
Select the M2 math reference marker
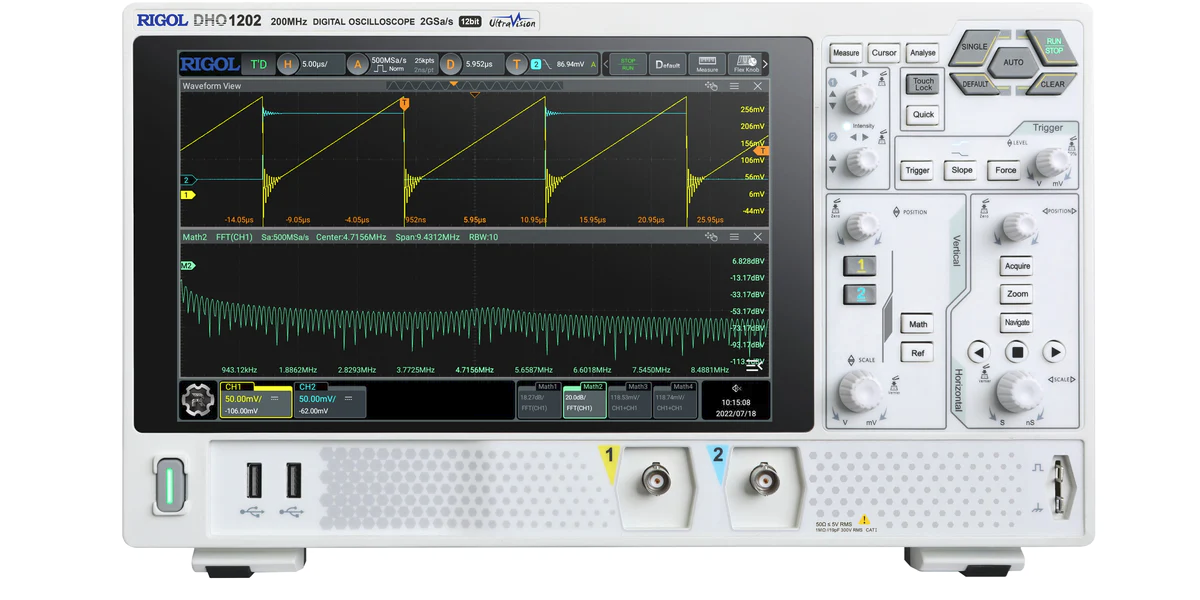pos(187,266)
